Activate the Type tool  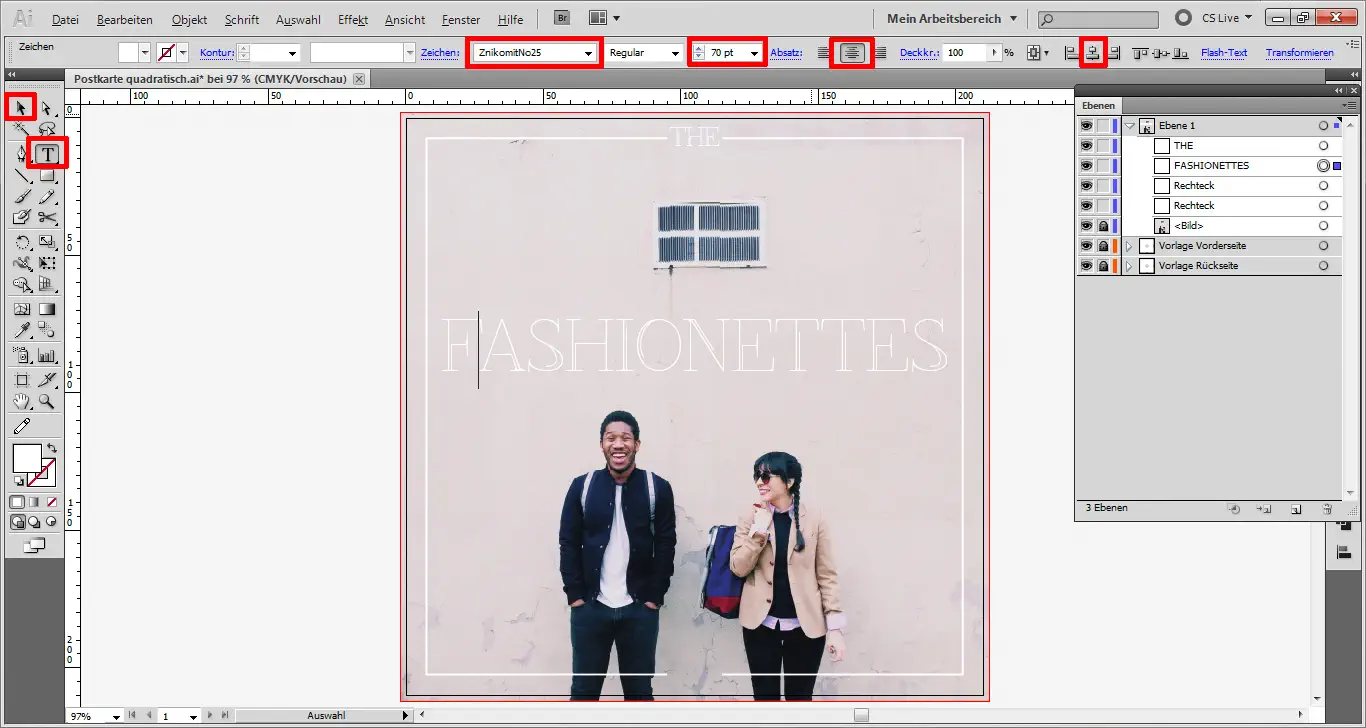click(x=46, y=153)
